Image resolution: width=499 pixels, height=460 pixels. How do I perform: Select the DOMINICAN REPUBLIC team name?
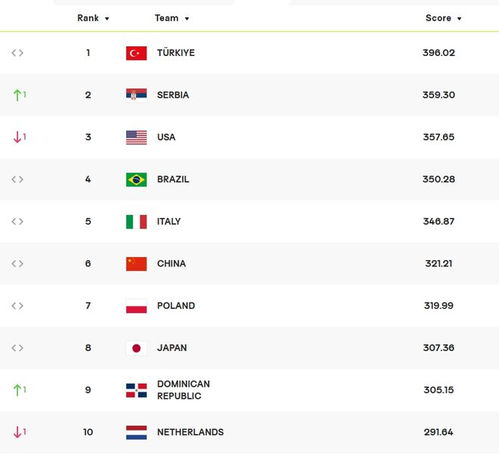tap(183, 390)
